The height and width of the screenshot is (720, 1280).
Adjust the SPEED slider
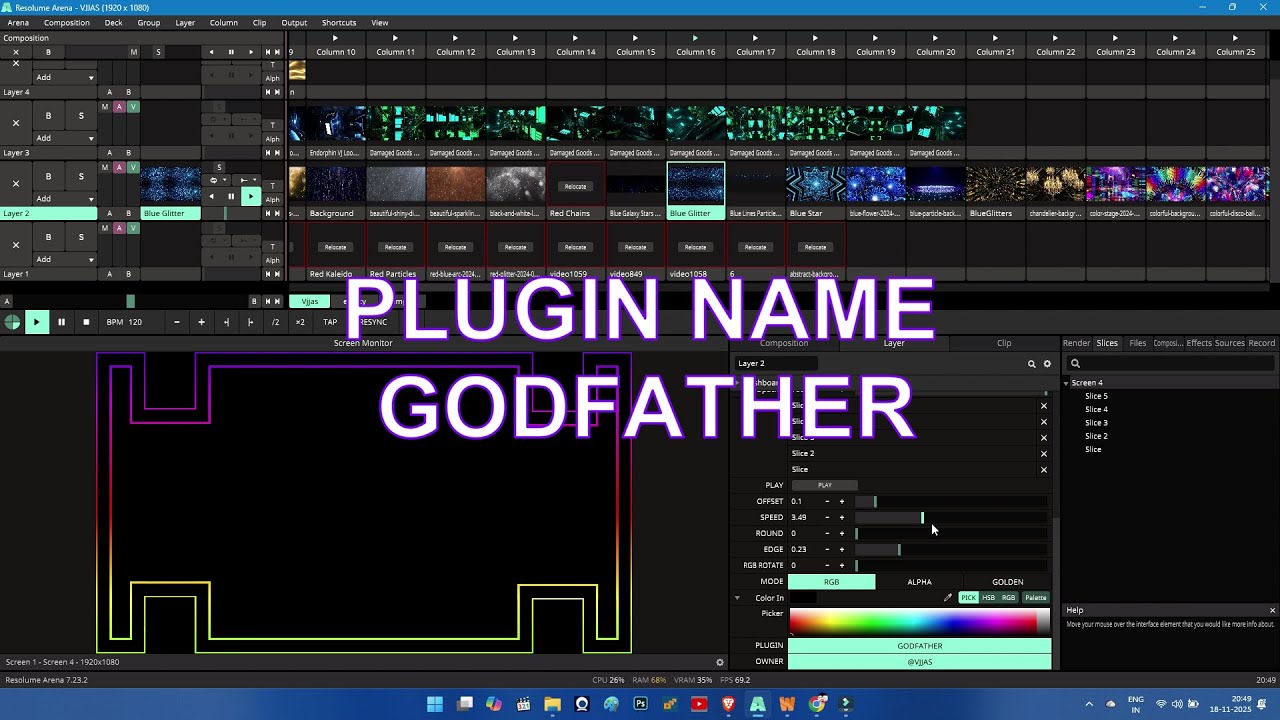[951, 517]
